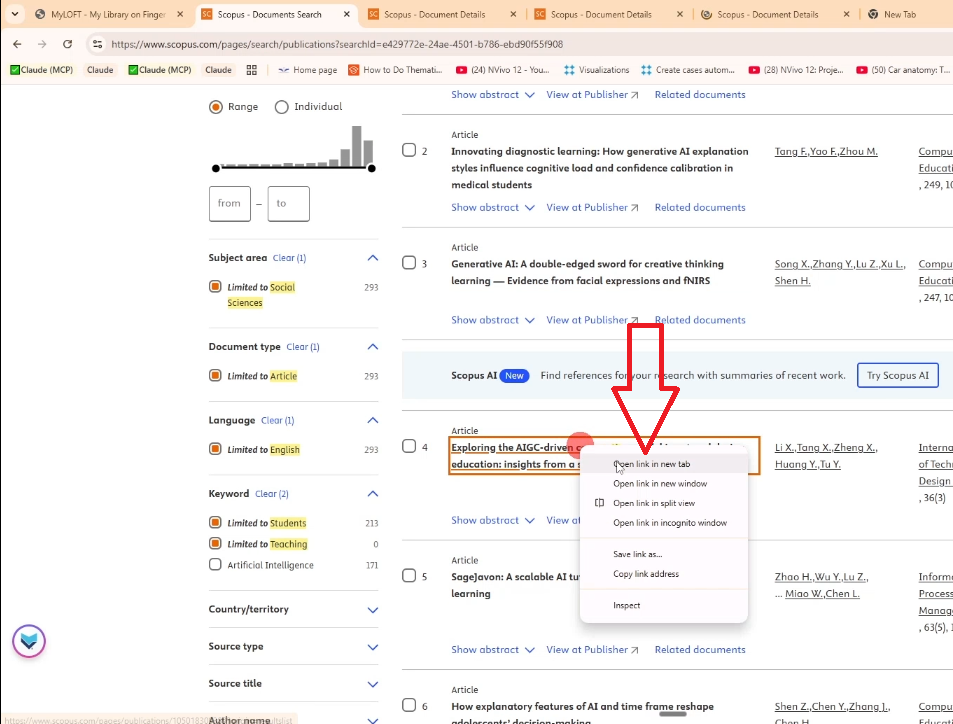Image resolution: width=953 pixels, height=724 pixels.
Task: View result 2 at Publisher
Action: pyautogui.click(x=592, y=207)
